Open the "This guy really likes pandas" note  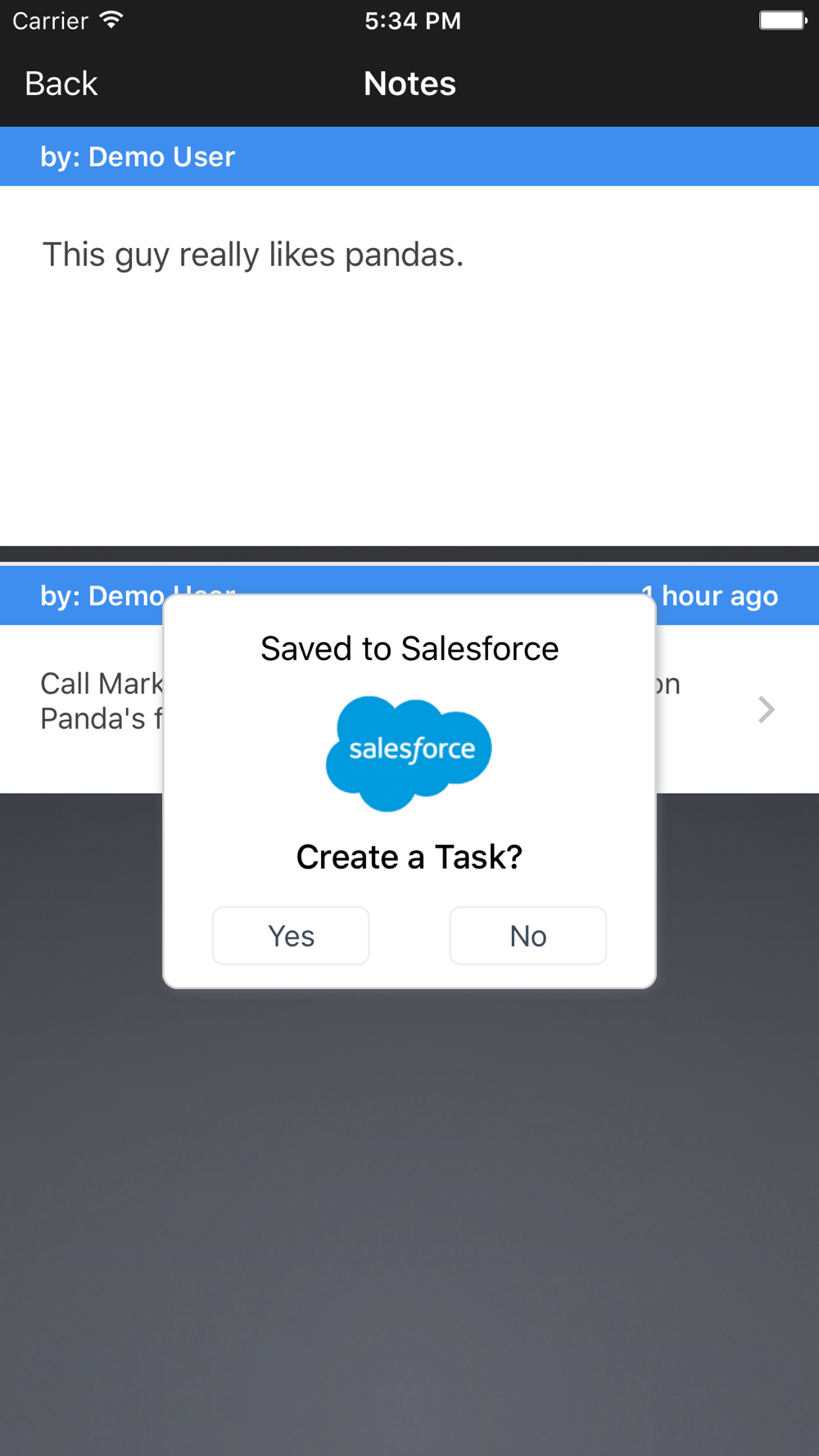252,255
